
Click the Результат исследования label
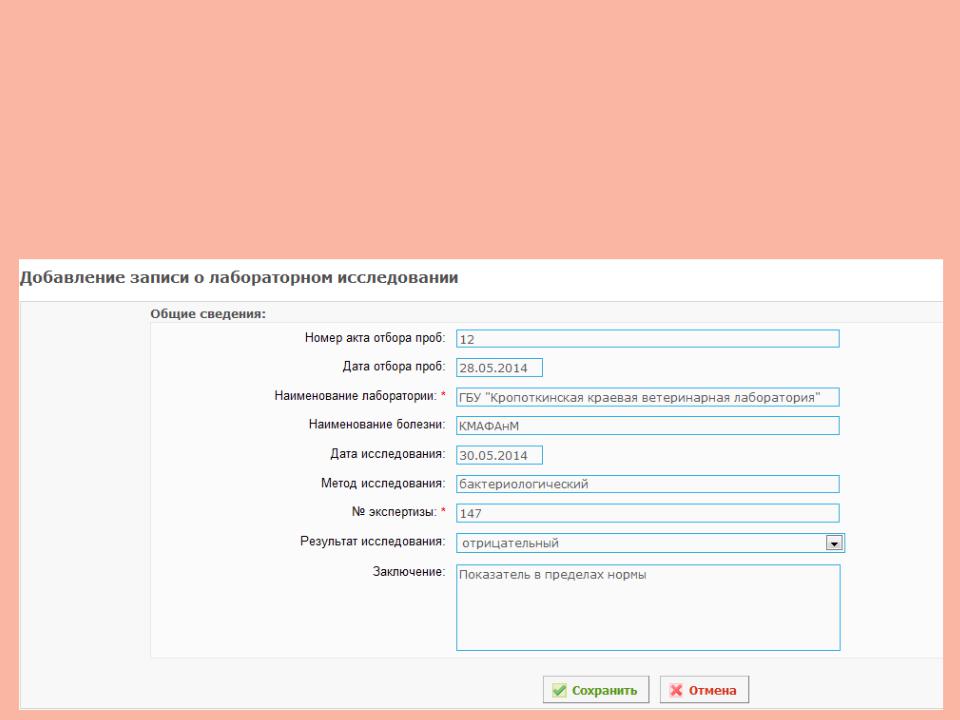pos(373,542)
